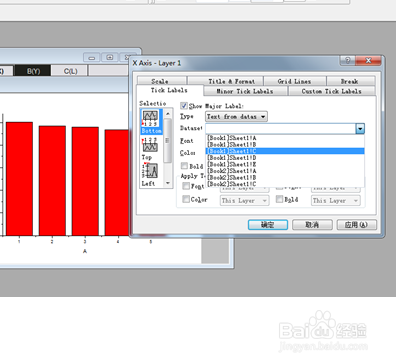Close the X Axis - Layer 1 dialog
396x364 pixels.
(368, 60)
